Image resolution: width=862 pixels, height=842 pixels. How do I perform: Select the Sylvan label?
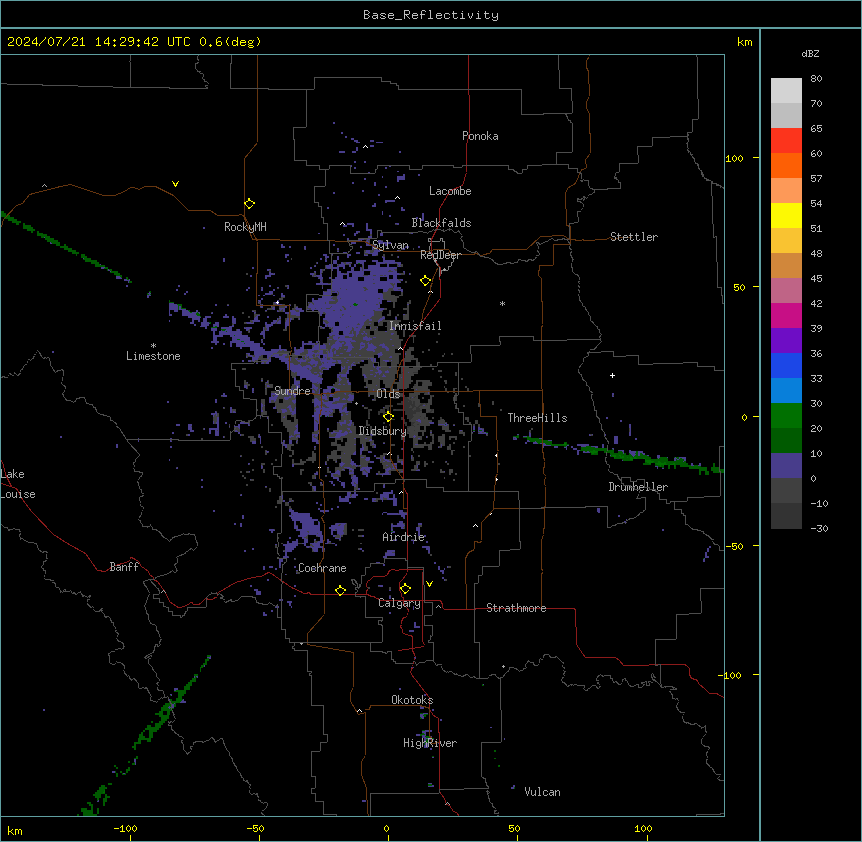[x=390, y=245]
